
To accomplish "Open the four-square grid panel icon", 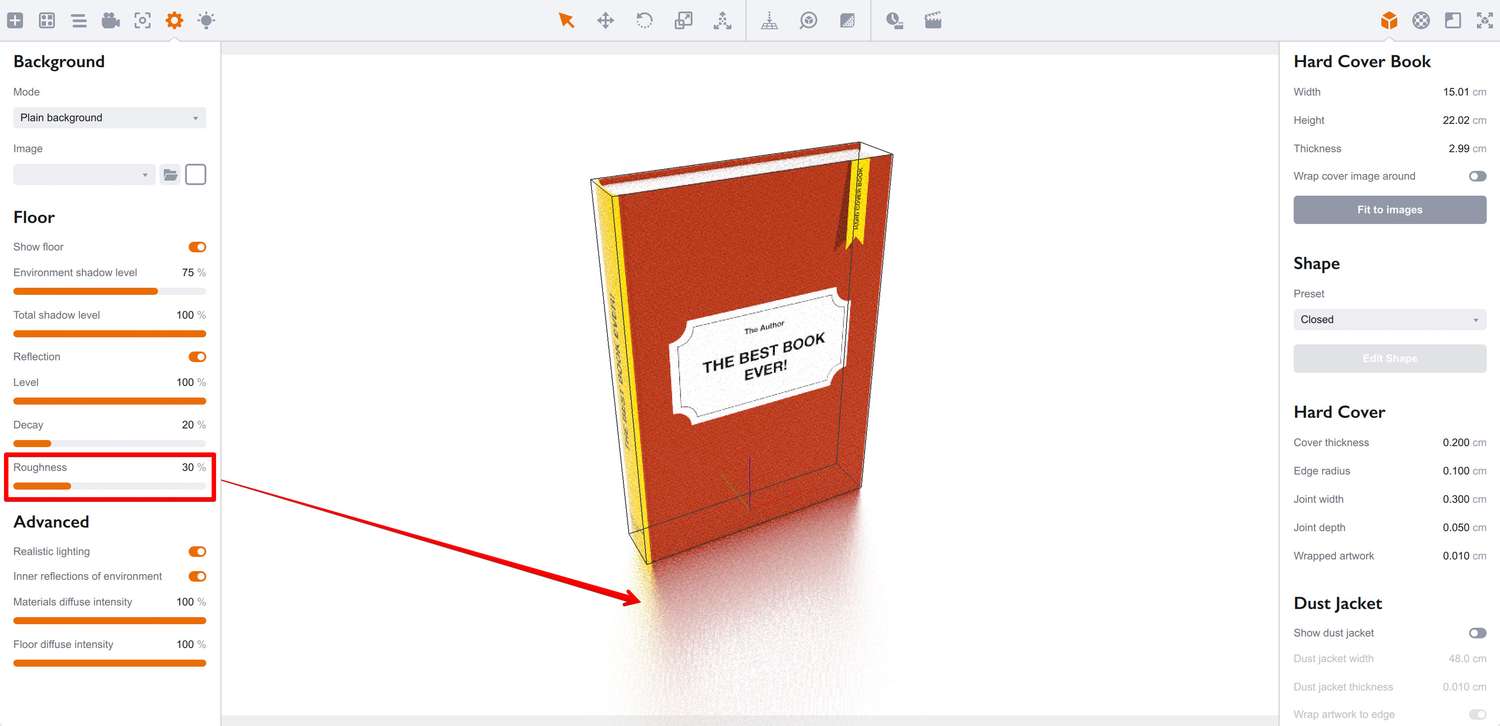I will pos(47,20).
